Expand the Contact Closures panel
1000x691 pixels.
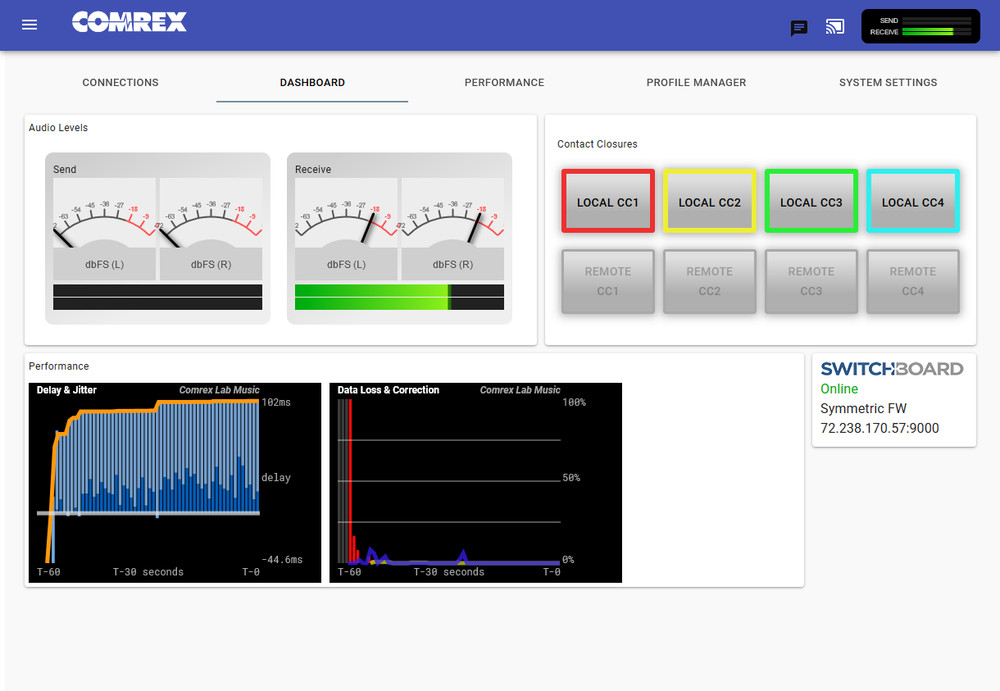click(597, 144)
